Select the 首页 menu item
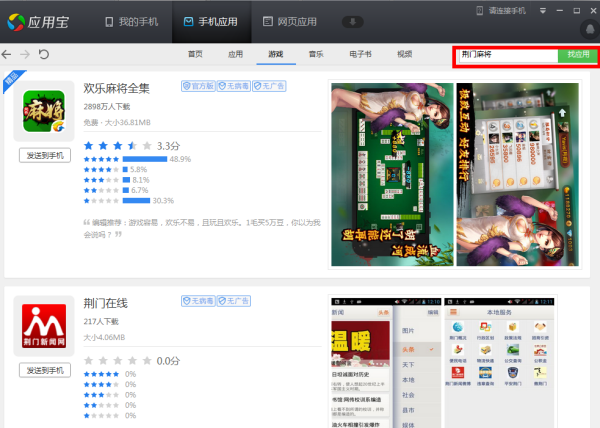600x428 pixels. (195, 54)
